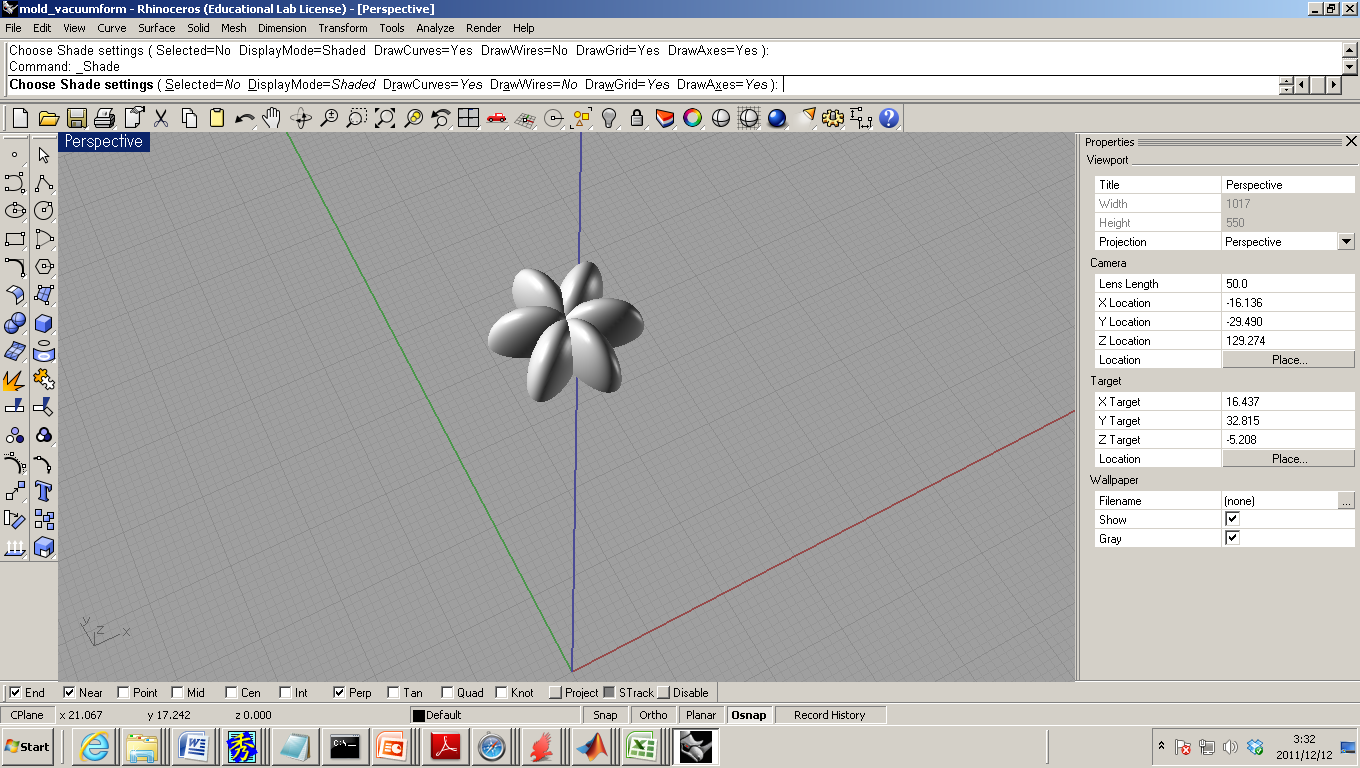Open the Analyze menu
The width and height of the screenshot is (1360, 768).
pos(435,28)
